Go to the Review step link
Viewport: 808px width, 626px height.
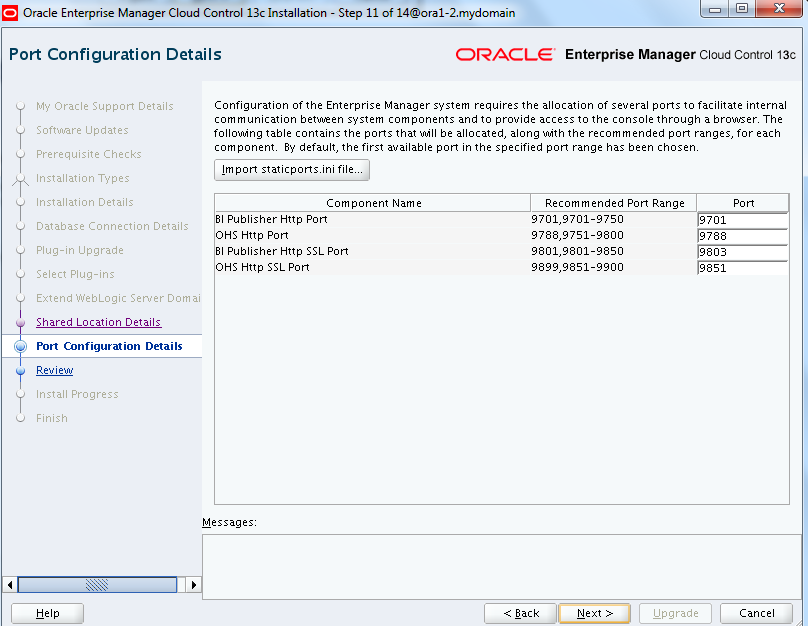[x=54, y=370]
